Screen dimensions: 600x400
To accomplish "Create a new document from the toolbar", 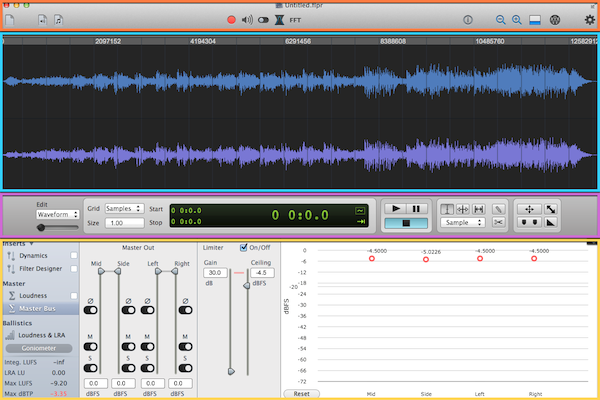I will (x=10, y=20).
